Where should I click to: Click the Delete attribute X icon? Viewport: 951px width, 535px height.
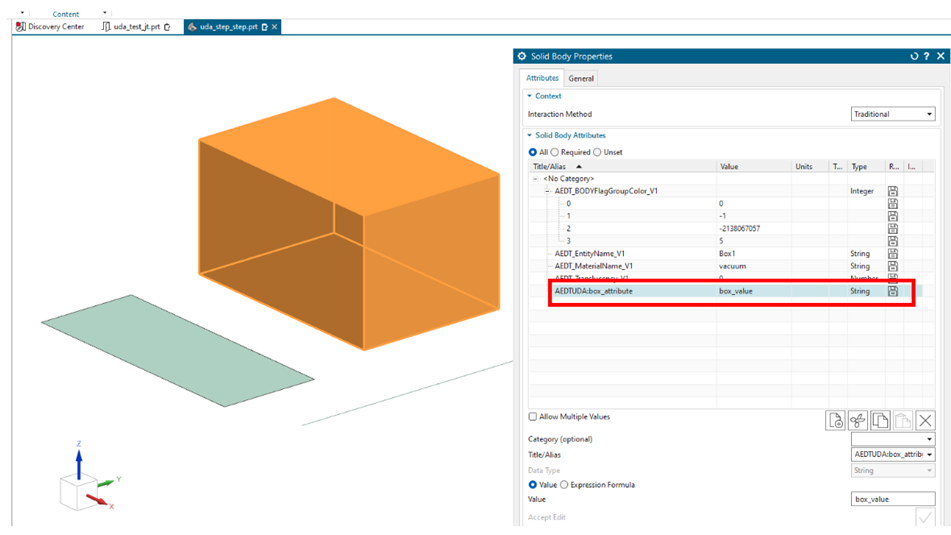(925, 420)
